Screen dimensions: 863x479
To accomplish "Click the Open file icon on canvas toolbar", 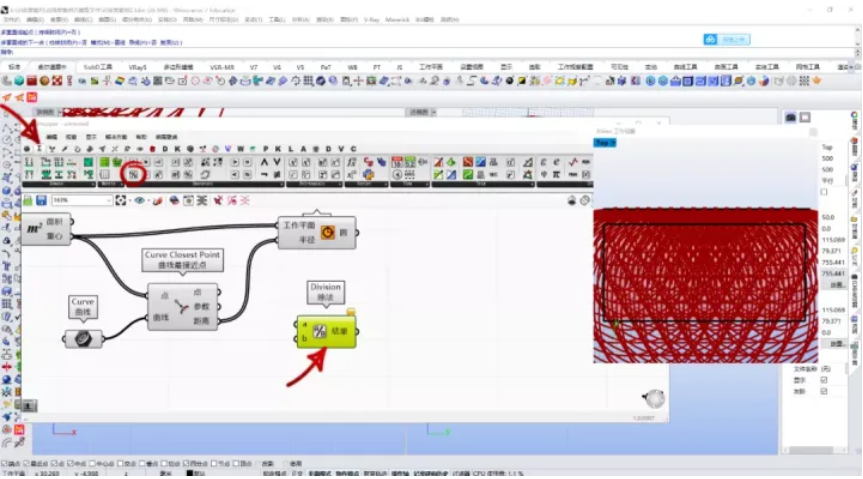I will point(28,200).
